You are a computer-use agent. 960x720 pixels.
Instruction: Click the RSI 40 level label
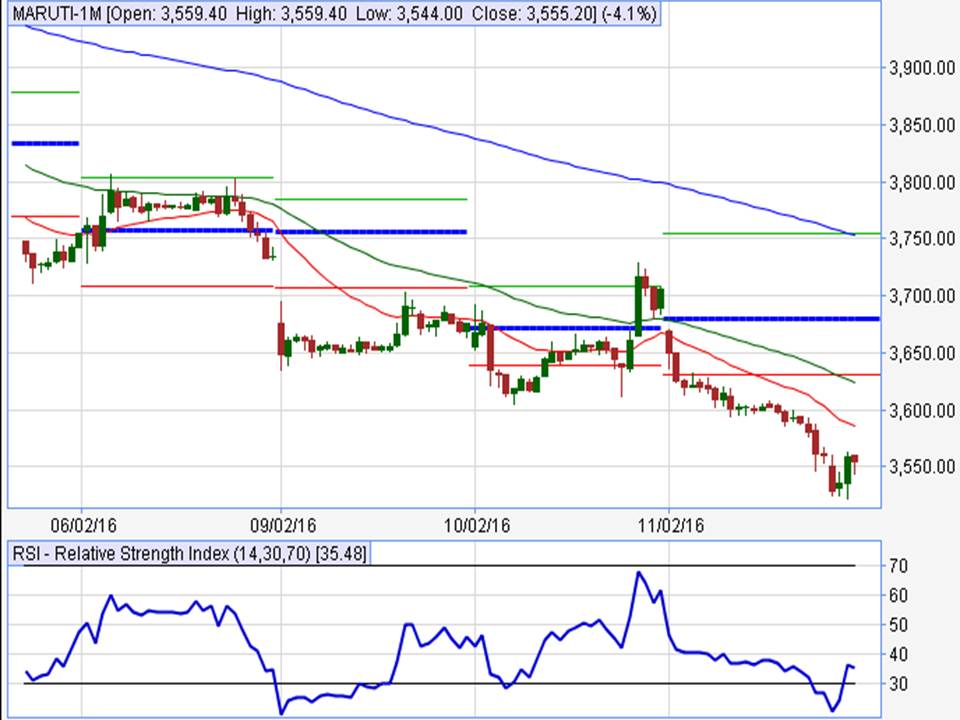point(898,654)
